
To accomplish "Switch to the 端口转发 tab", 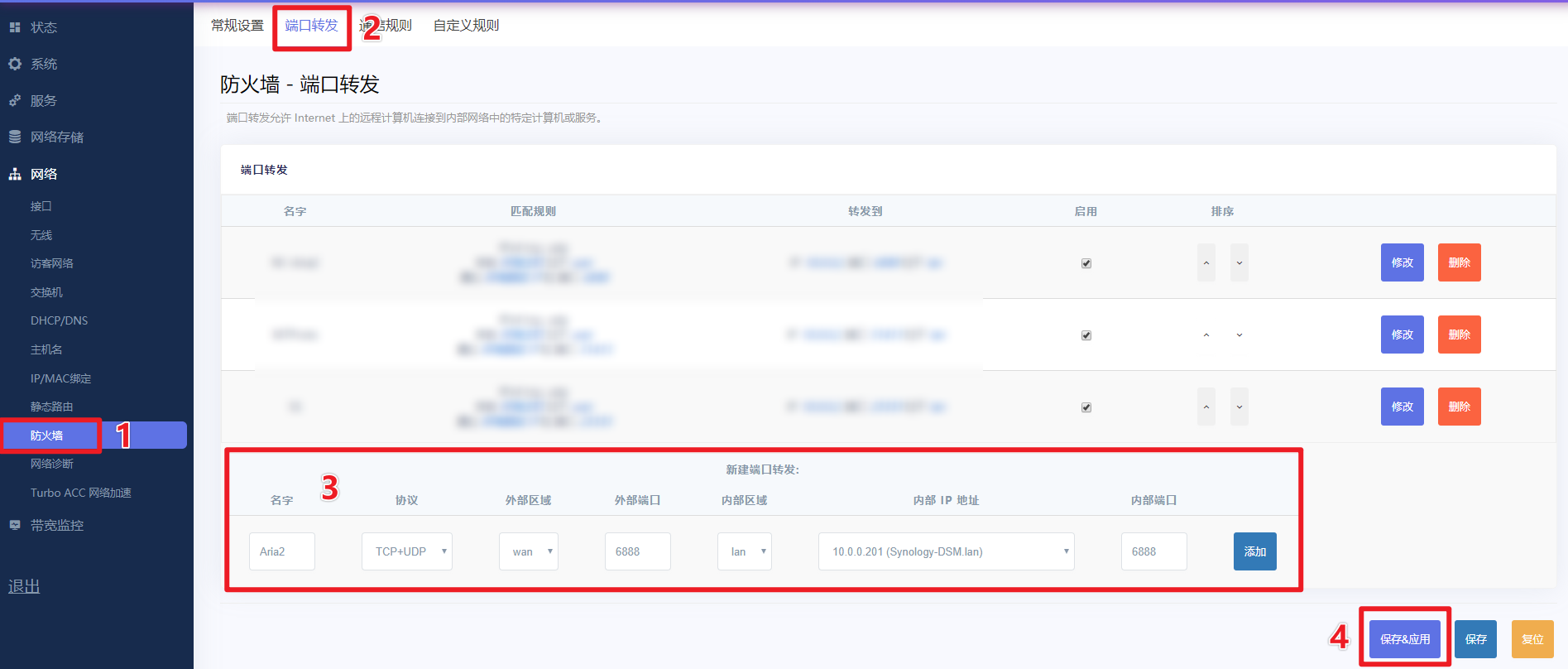I will 312,26.
